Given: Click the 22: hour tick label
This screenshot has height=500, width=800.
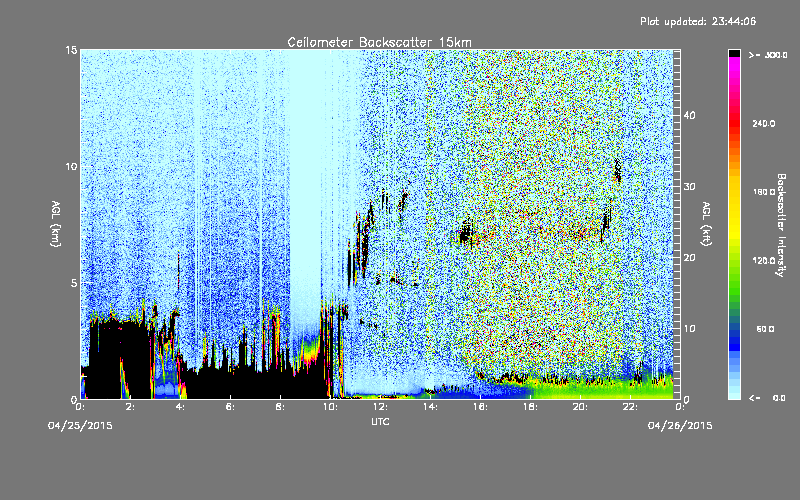Looking at the screenshot, I should pyautogui.click(x=630, y=407).
